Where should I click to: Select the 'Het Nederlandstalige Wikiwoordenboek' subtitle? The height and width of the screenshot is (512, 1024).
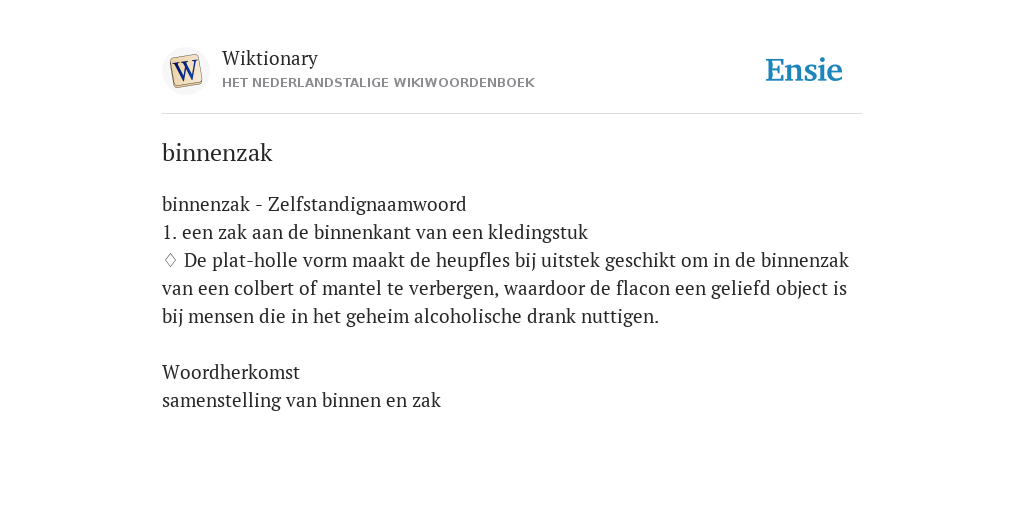(x=378, y=83)
